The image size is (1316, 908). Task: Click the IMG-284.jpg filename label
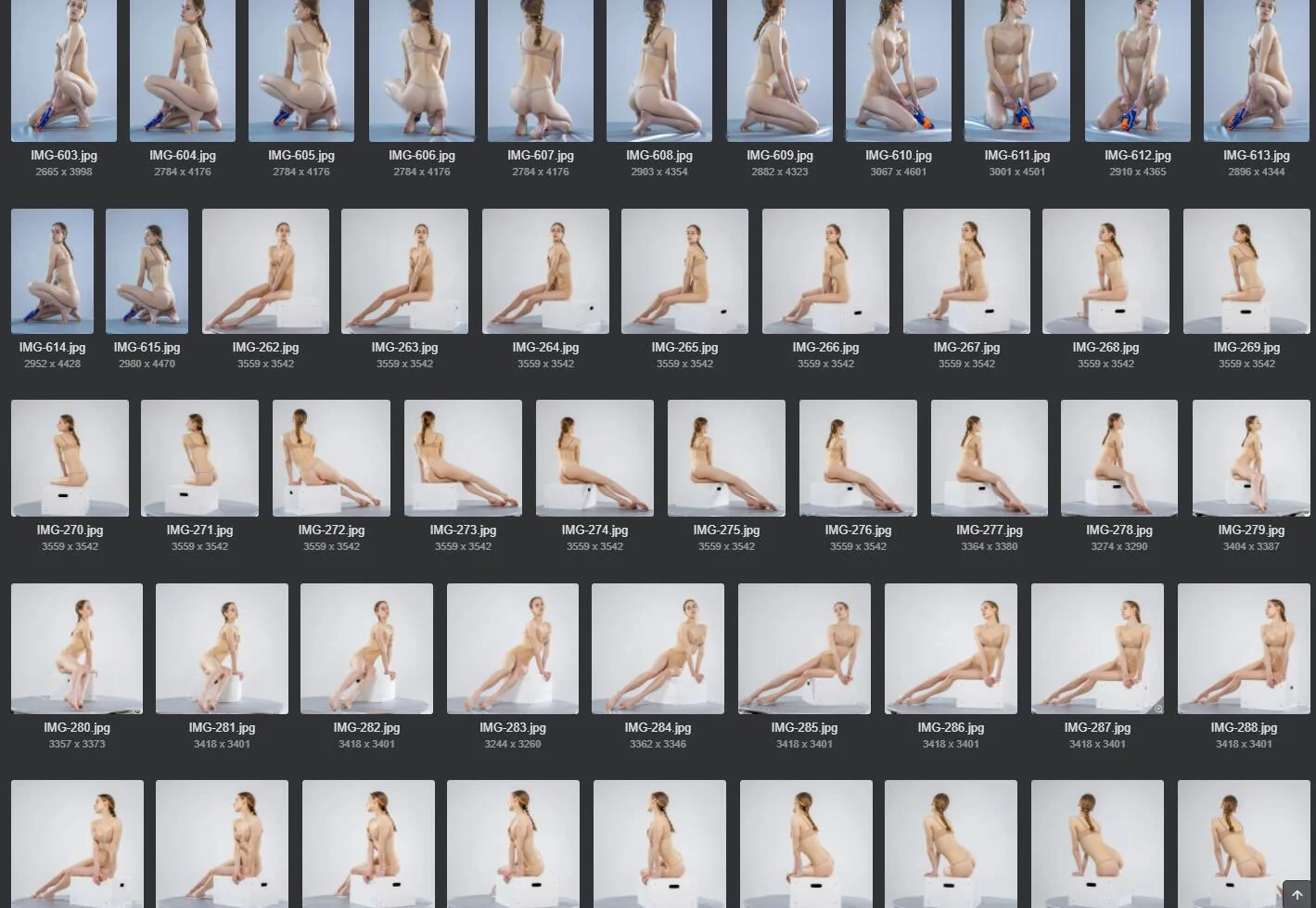tap(658, 728)
